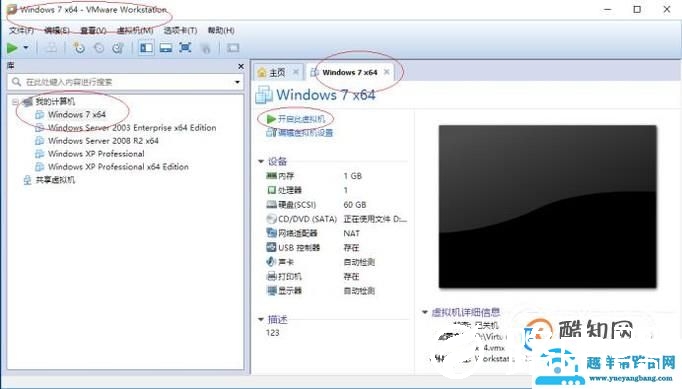This screenshot has height=389, width=682.
Task: Open the power options dropdown arrow beside play
Action: click(x=26, y=48)
